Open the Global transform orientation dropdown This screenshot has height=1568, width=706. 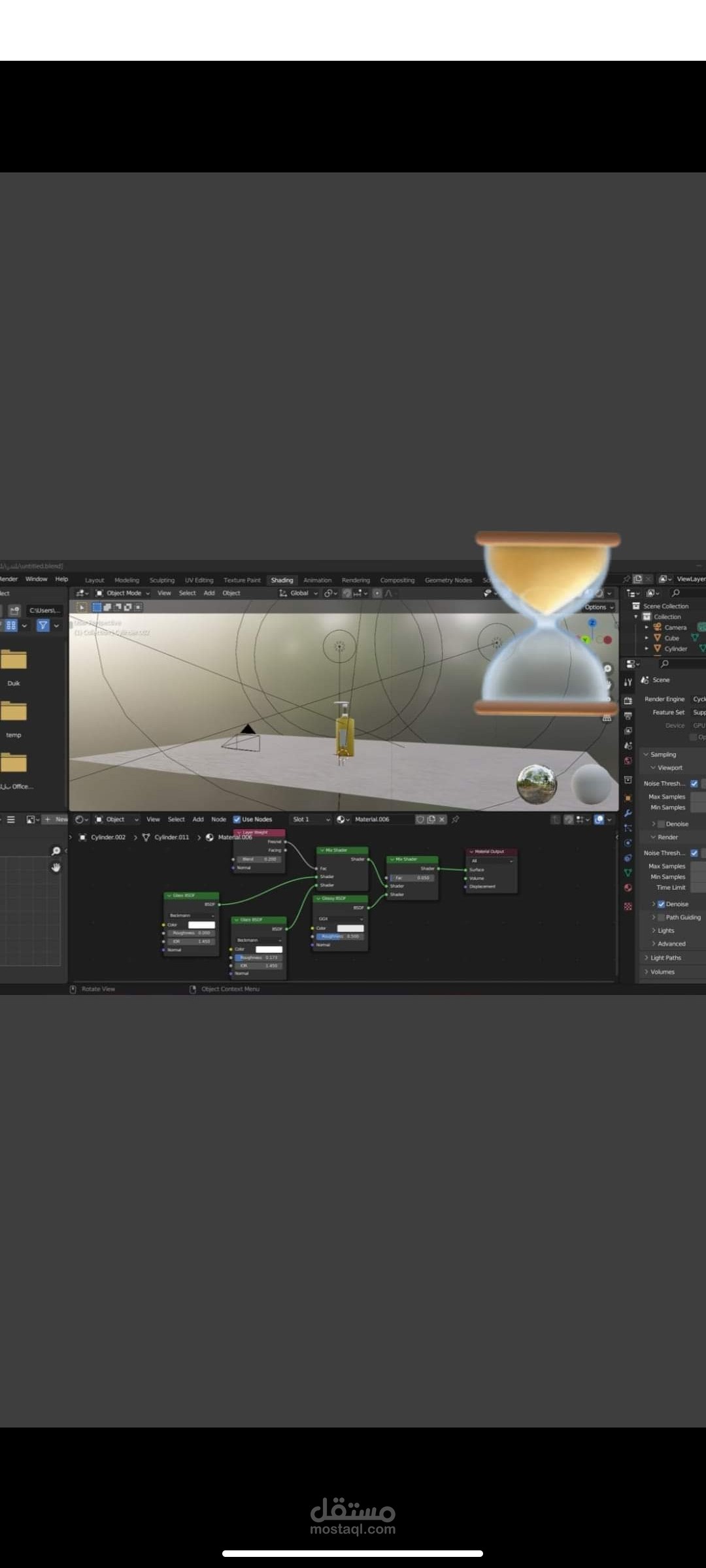299,593
